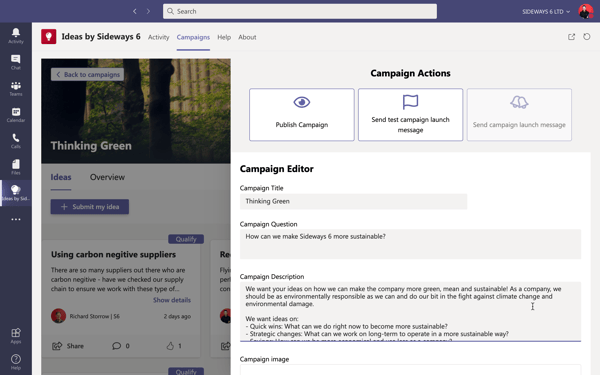Select Ideas by Sideways 6 sidebar app
This screenshot has height=375, width=600.
[16, 193]
